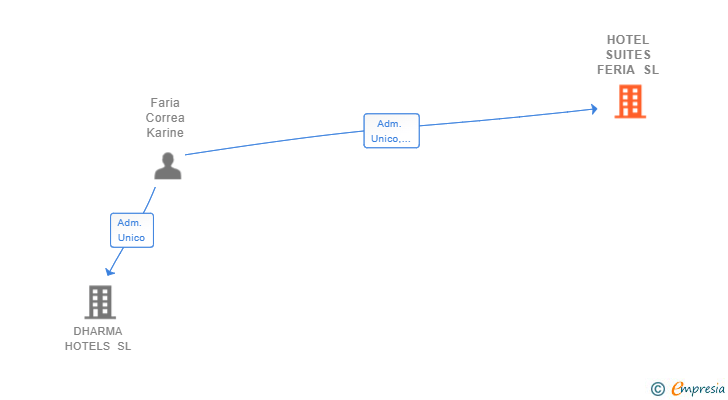Click the 'DHARMA HOTELS SL' company name
Image resolution: width=728 pixels, height=400 pixels.
[x=98, y=339]
